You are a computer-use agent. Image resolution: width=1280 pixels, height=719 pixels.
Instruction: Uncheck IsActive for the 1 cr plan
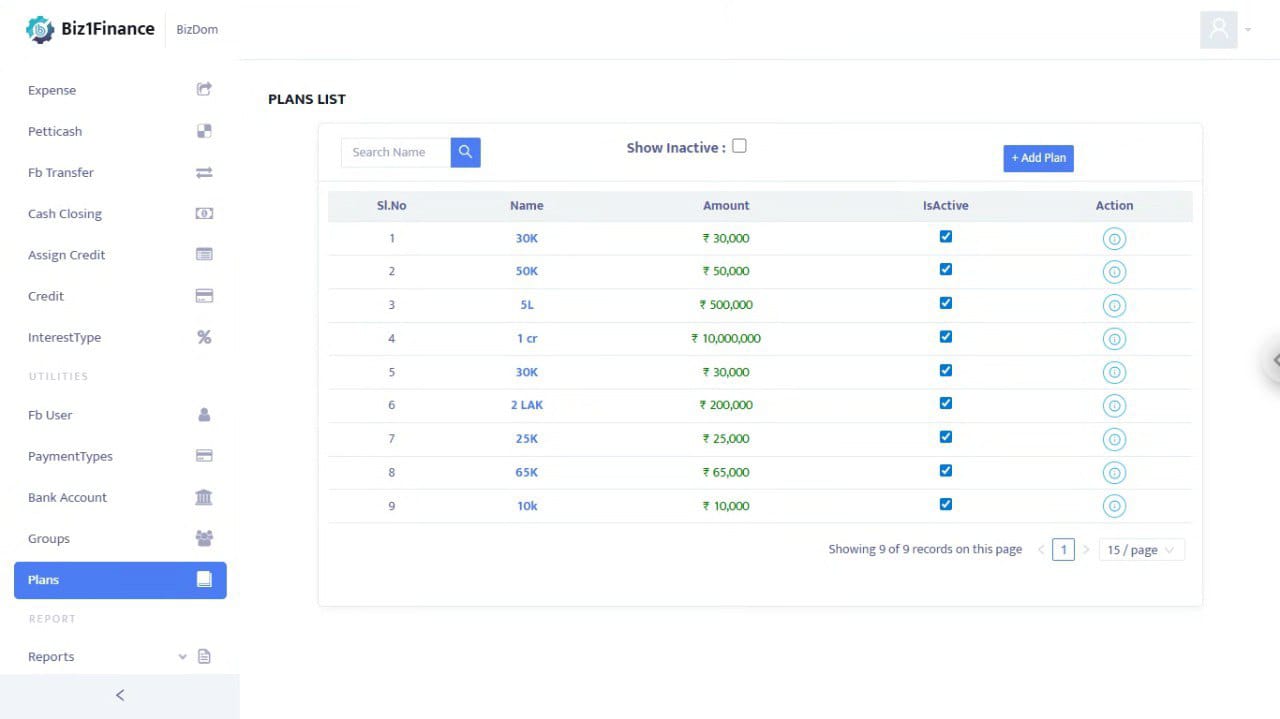[x=946, y=337]
